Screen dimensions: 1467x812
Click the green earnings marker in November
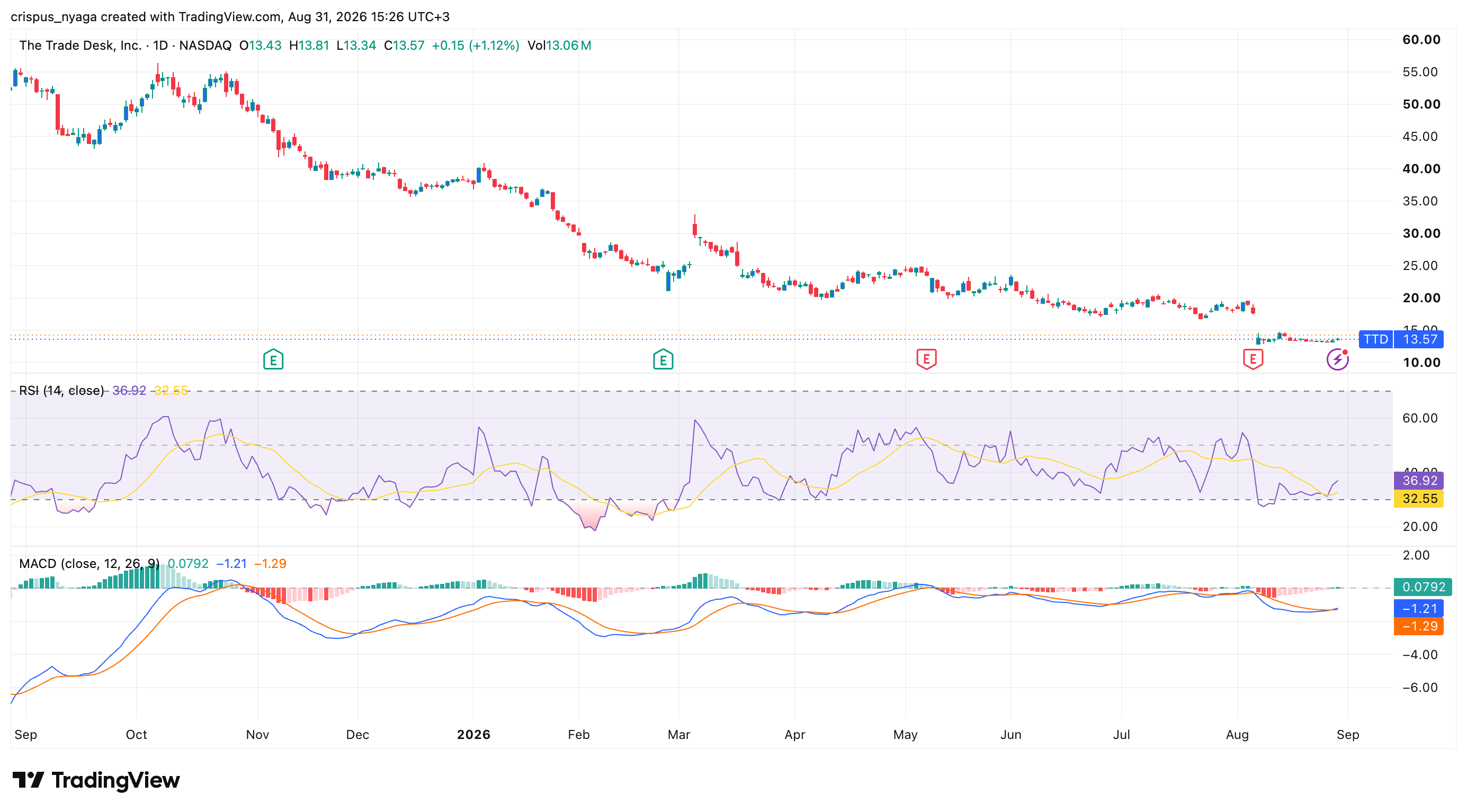point(273,359)
